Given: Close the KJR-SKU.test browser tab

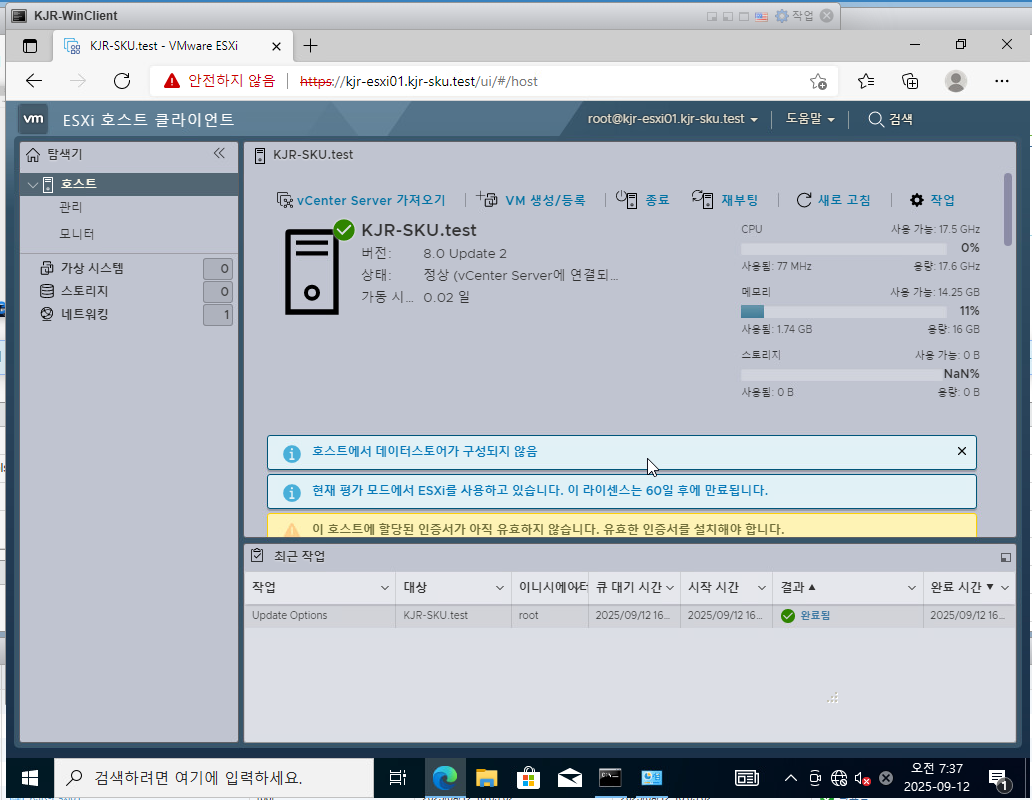Looking at the screenshot, I should tap(276, 46).
